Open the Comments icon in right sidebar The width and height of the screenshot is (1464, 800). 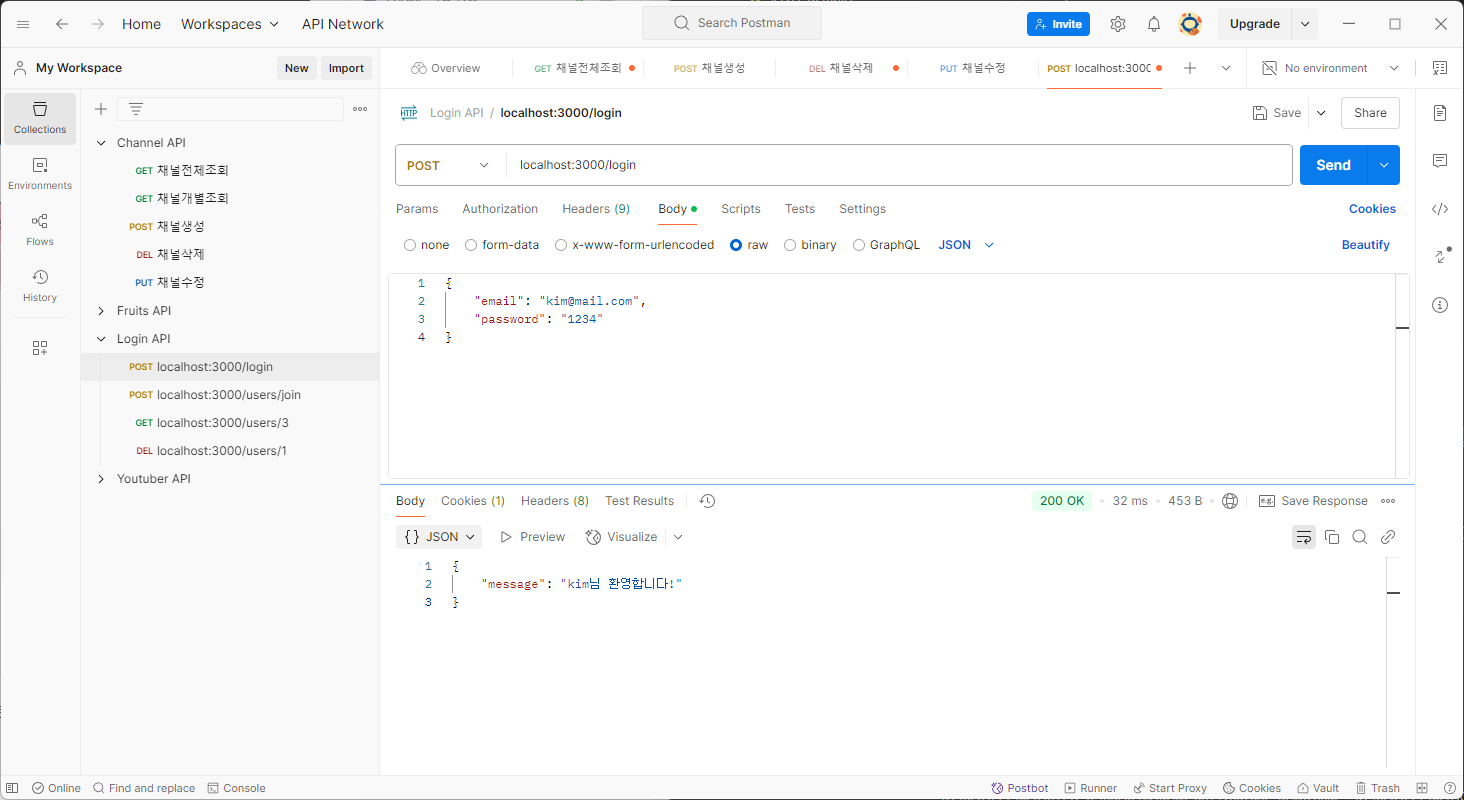point(1440,161)
